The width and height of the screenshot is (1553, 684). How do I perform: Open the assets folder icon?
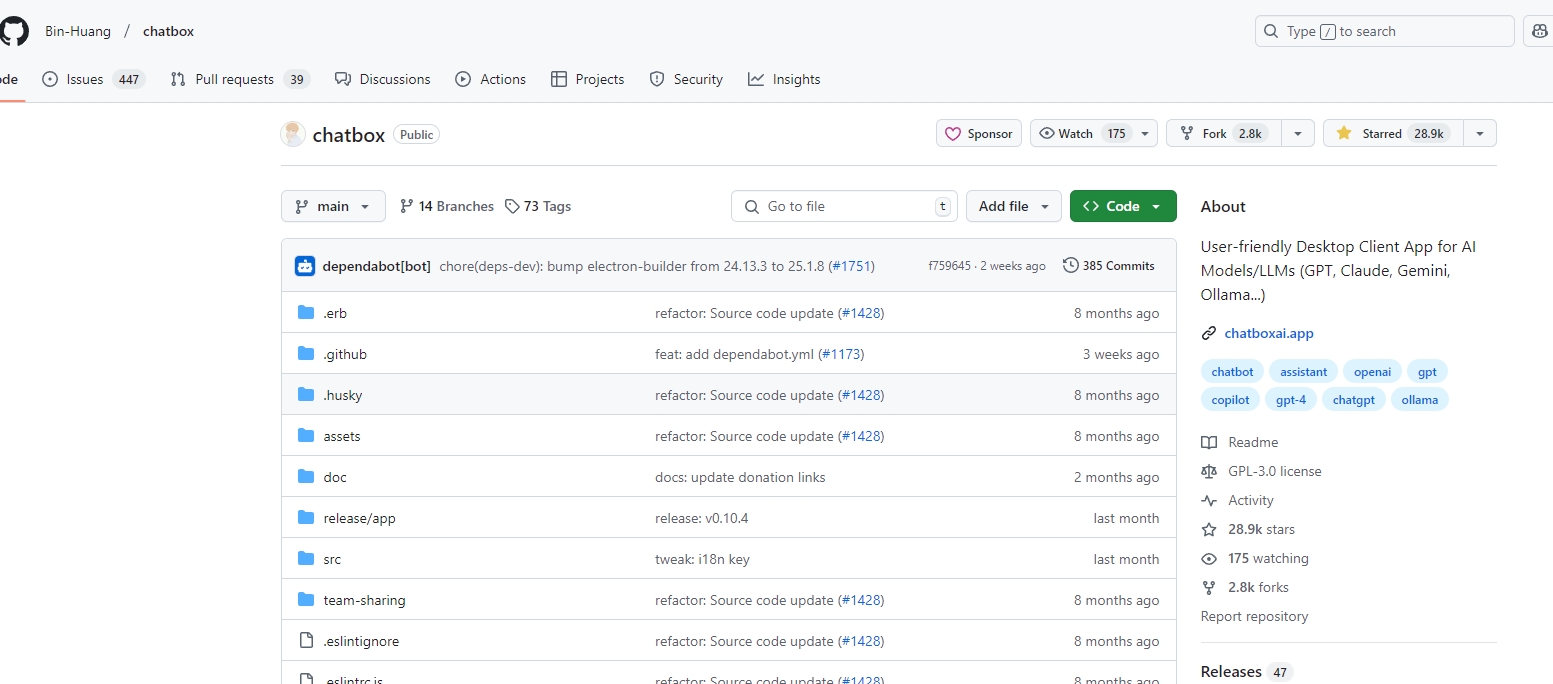click(x=306, y=436)
